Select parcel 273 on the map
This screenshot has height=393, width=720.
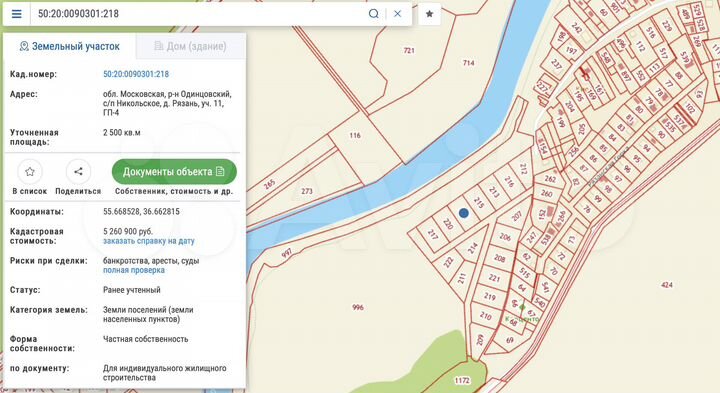307,191
